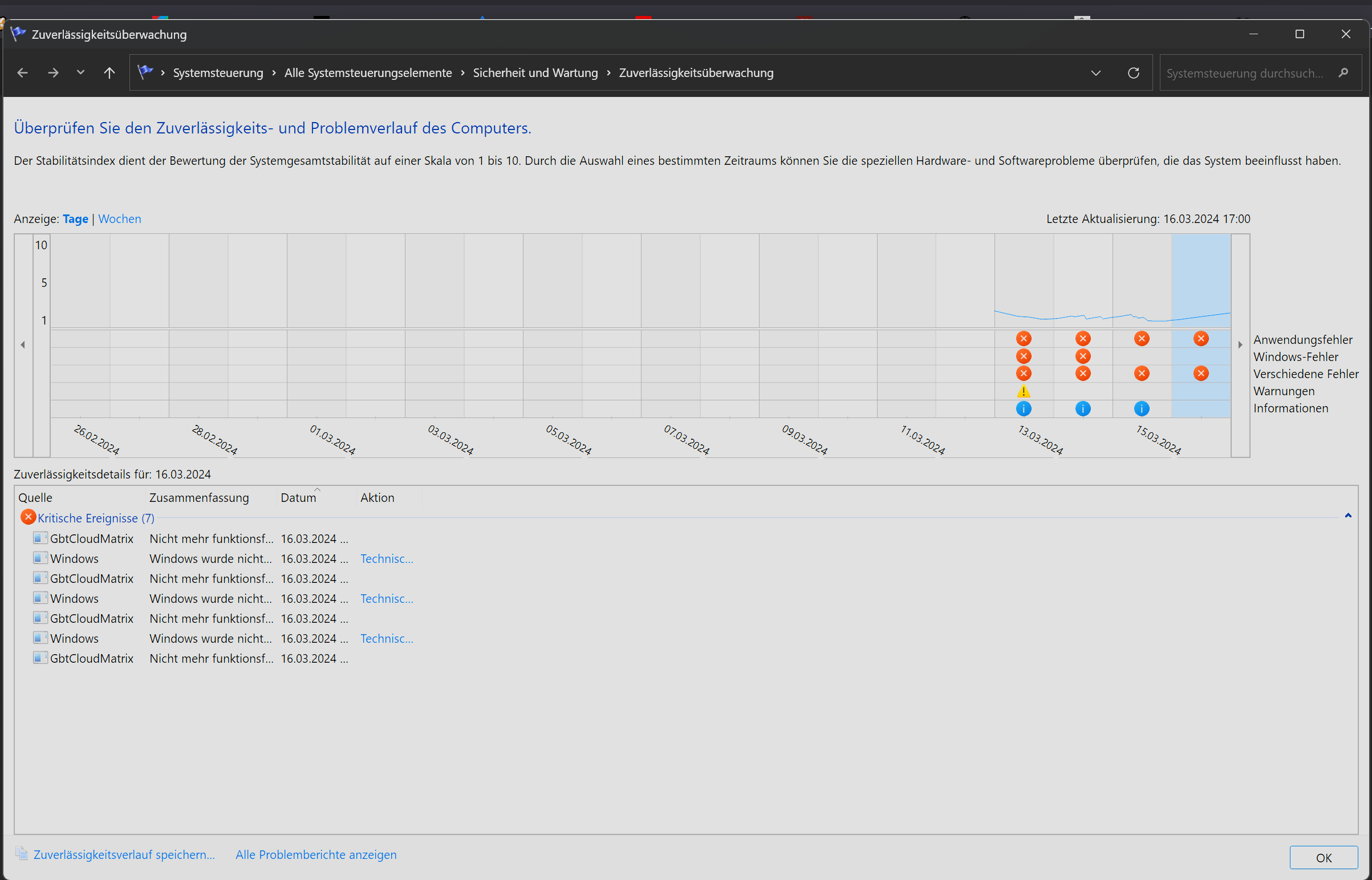Switch the view to Wochen
Viewport: 1372px width, 880px height.
[119, 219]
